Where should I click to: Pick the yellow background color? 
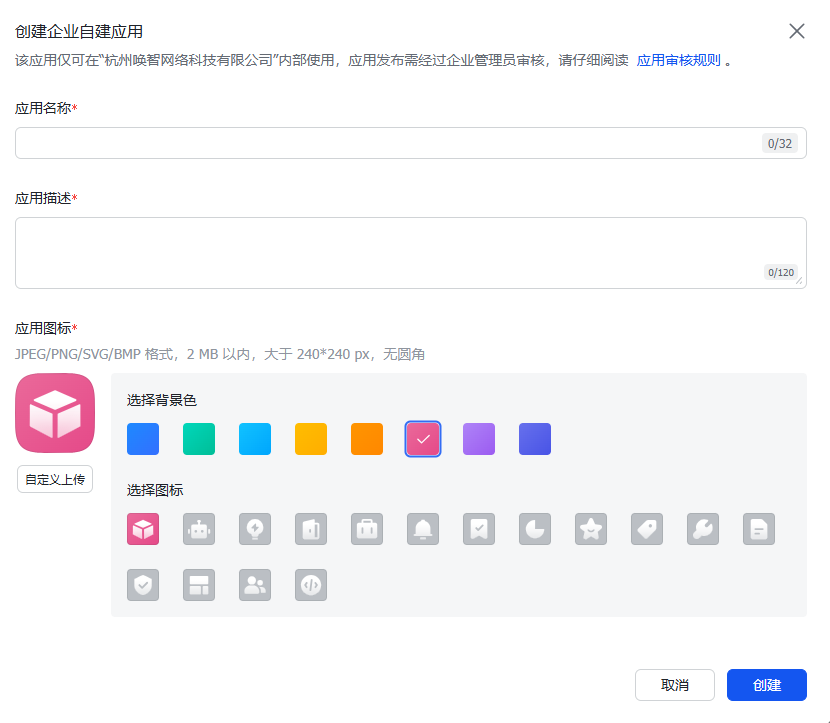coord(311,439)
